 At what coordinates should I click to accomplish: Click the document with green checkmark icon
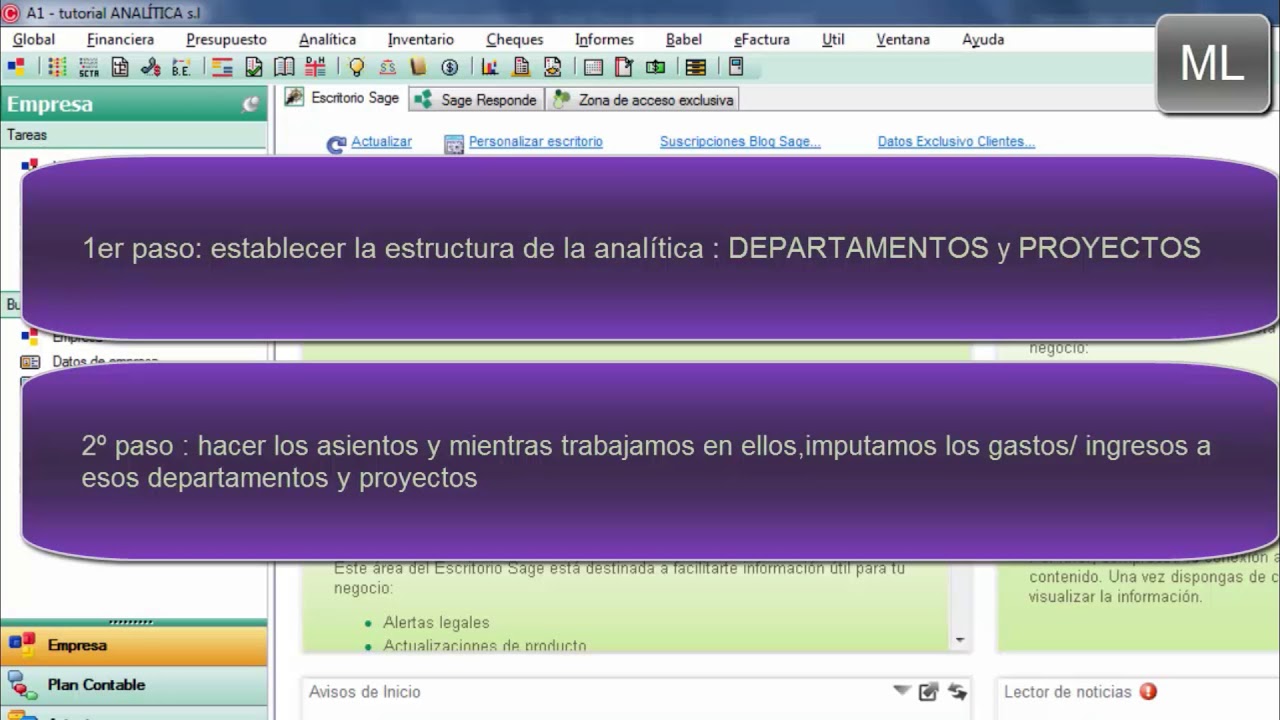pos(254,67)
